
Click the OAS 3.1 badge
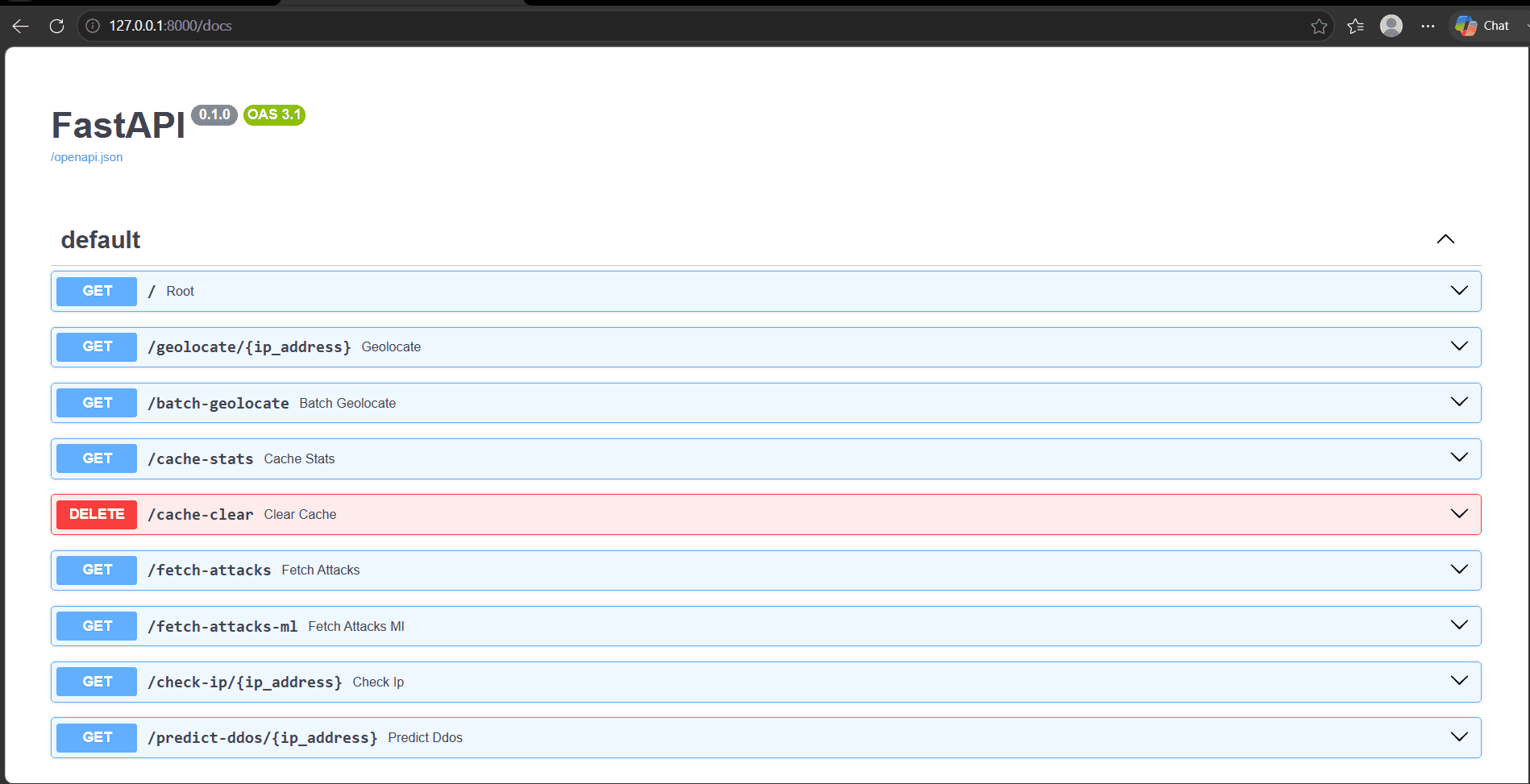274,114
